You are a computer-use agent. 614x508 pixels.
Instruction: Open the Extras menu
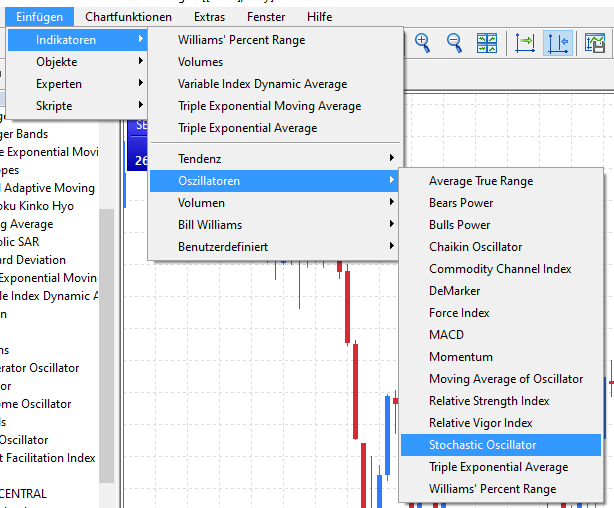(209, 17)
